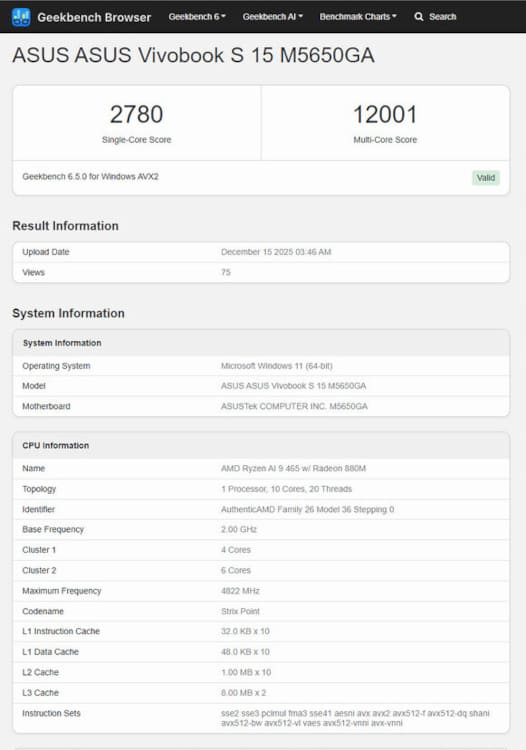Screen dimensions: 526x750
Task: Click the Multi-Core Score label
Action: (385, 140)
